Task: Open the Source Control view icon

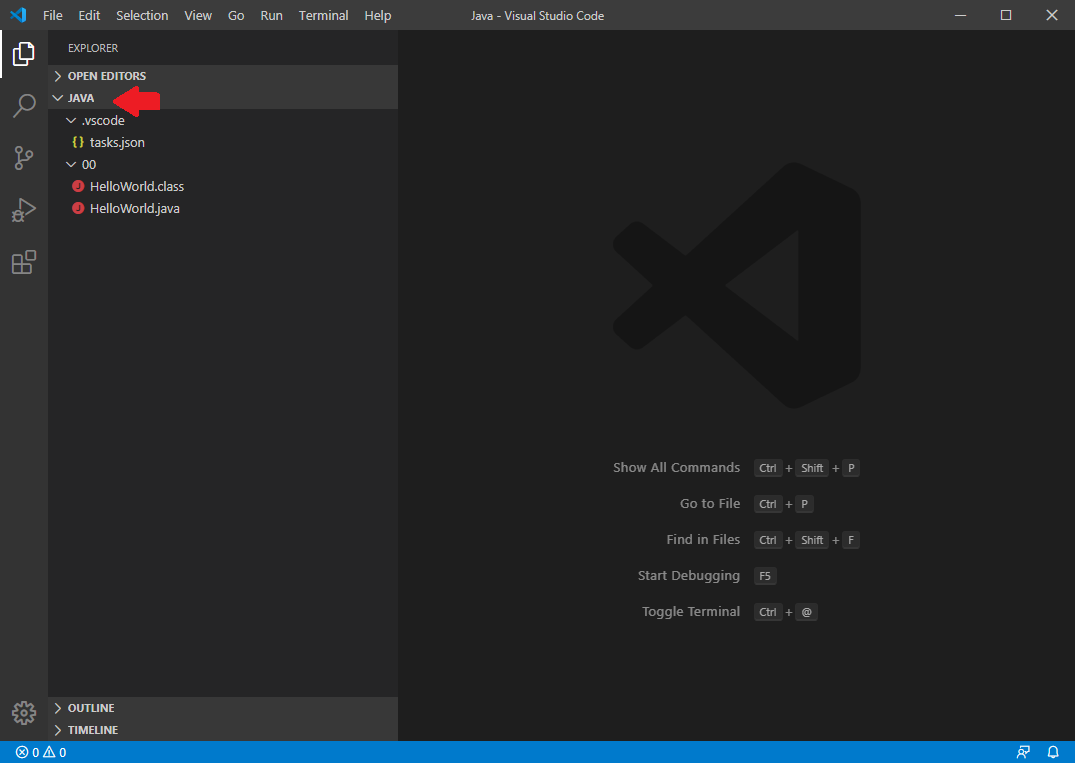Action: (x=24, y=158)
